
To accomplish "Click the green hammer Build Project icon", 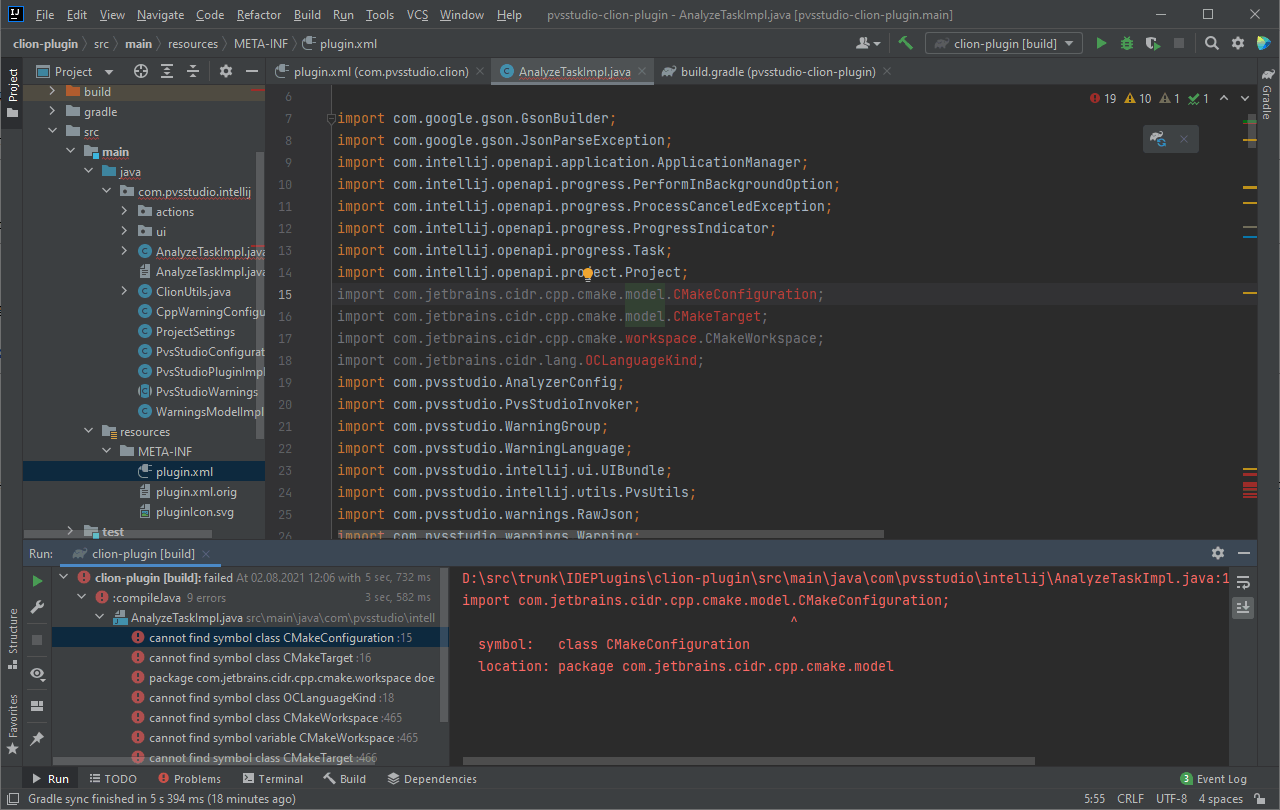I will pyautogui.click(x=905, y=43).
